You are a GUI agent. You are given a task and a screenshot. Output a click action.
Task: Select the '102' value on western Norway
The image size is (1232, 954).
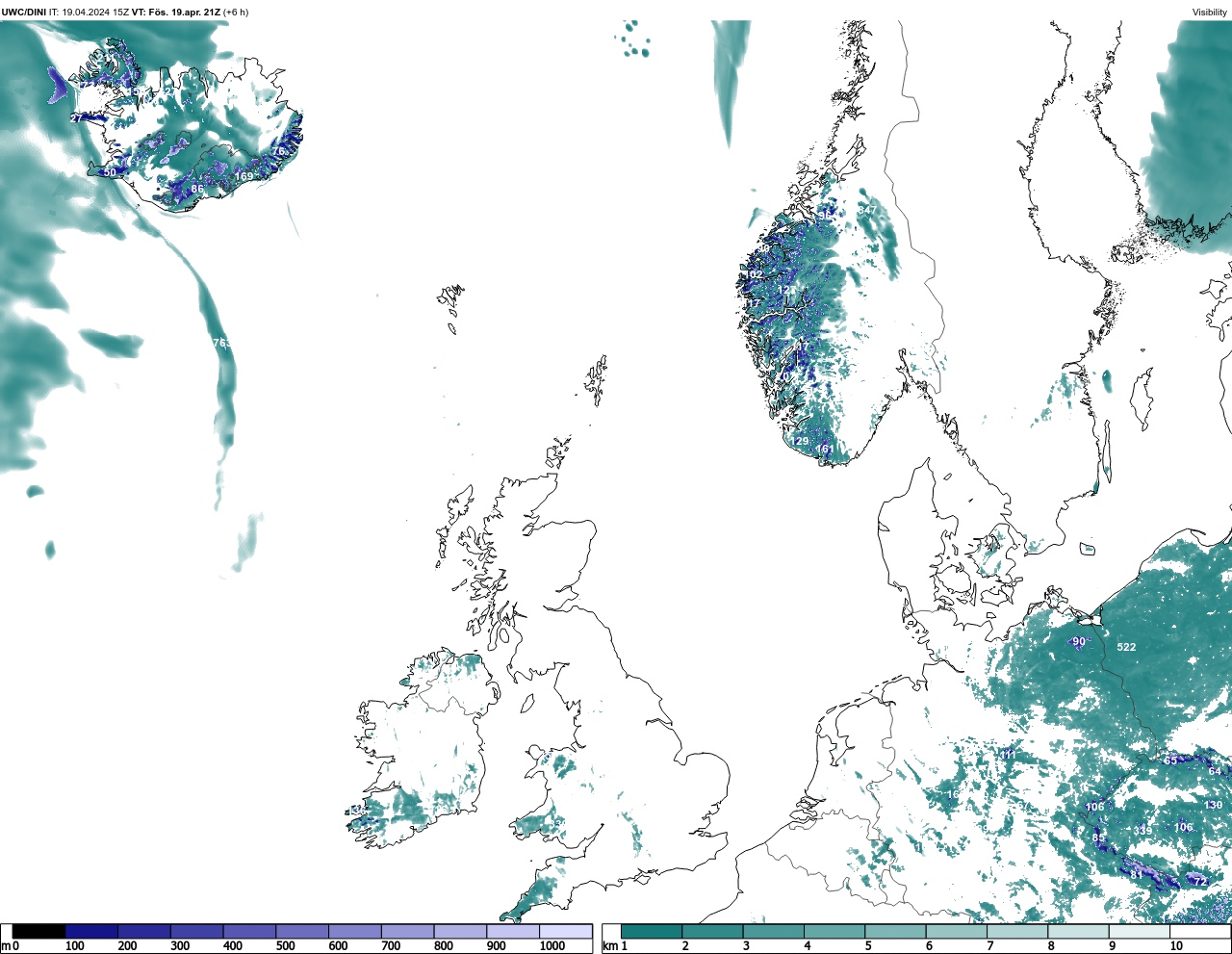(x=754, y=275)
